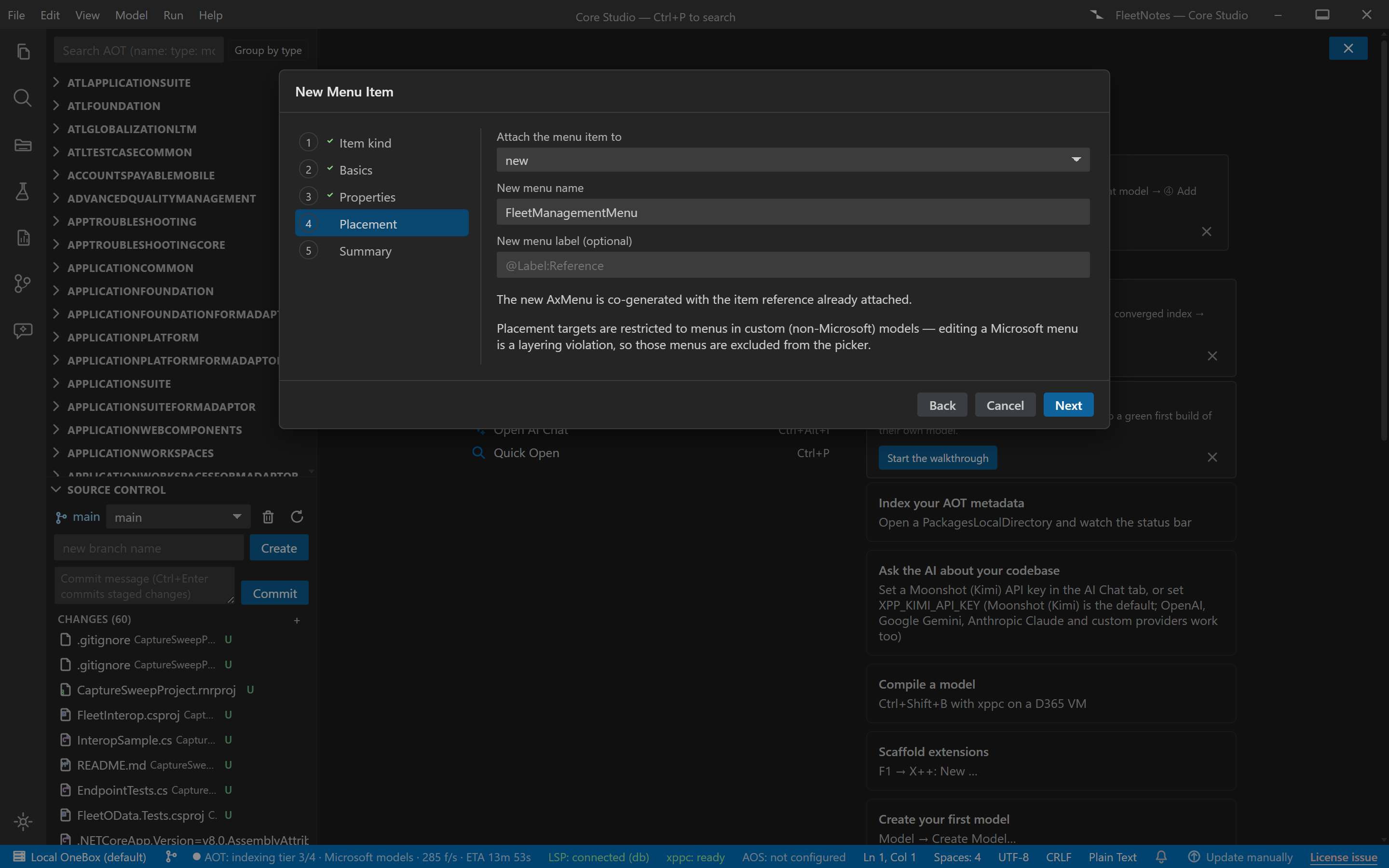The height and width of the screenshot is (868, 1389).
Task: Open the Model menu
Action: (131, 15)
